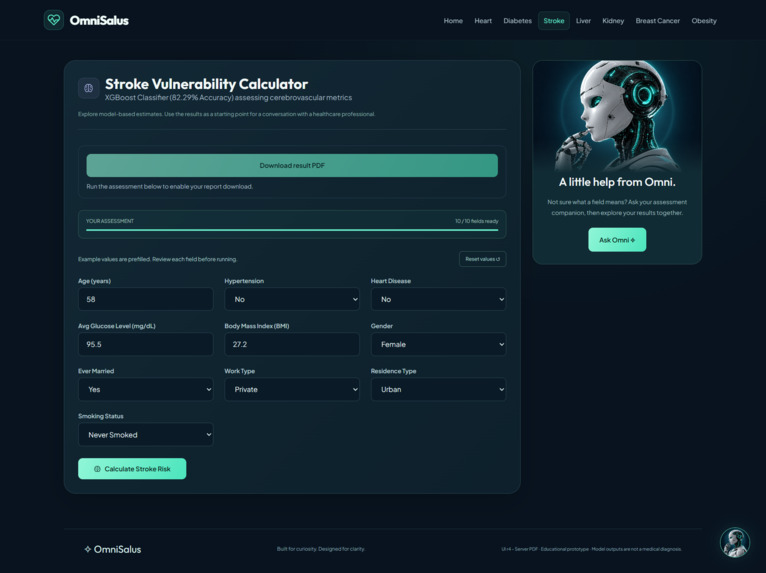Go to the Home page
Screen dimensions: 766x573
(453, 21)
